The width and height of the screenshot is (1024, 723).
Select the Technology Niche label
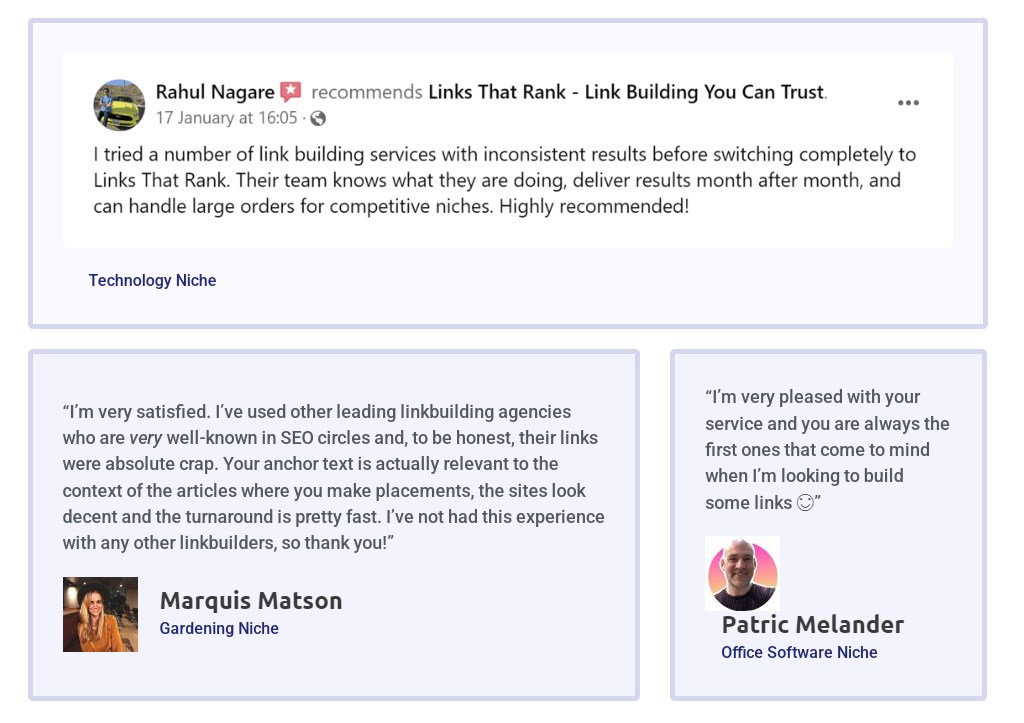[x=152, y=280]
